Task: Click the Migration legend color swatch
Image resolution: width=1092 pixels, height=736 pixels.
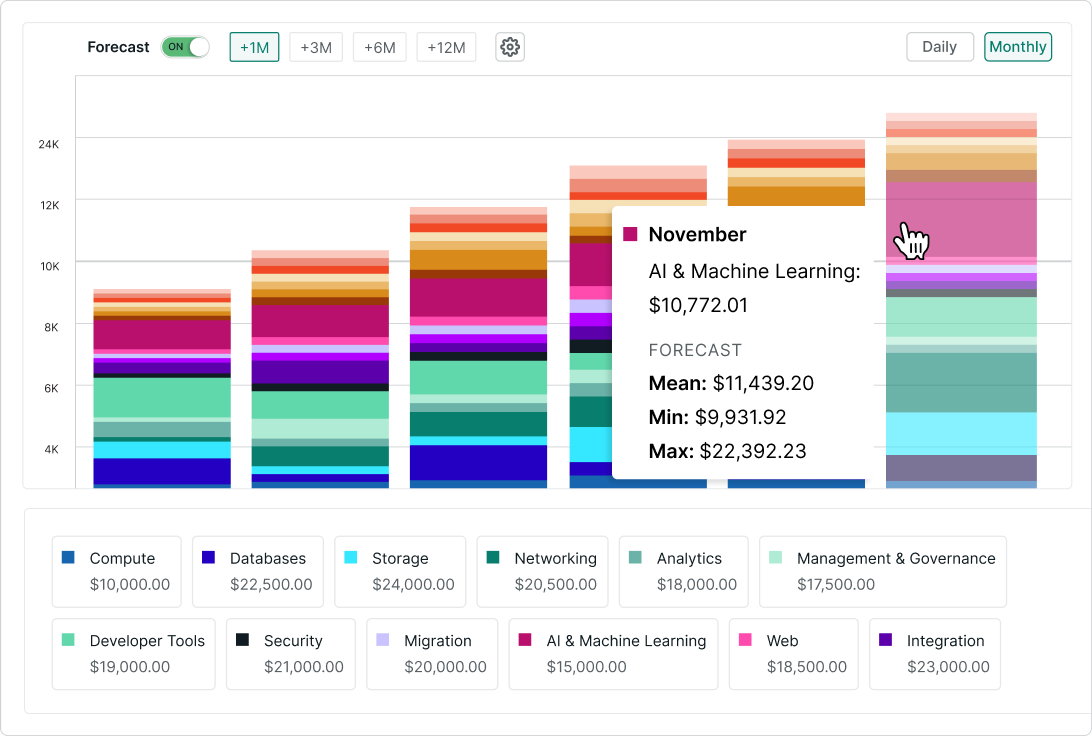Action: point(382,639)
